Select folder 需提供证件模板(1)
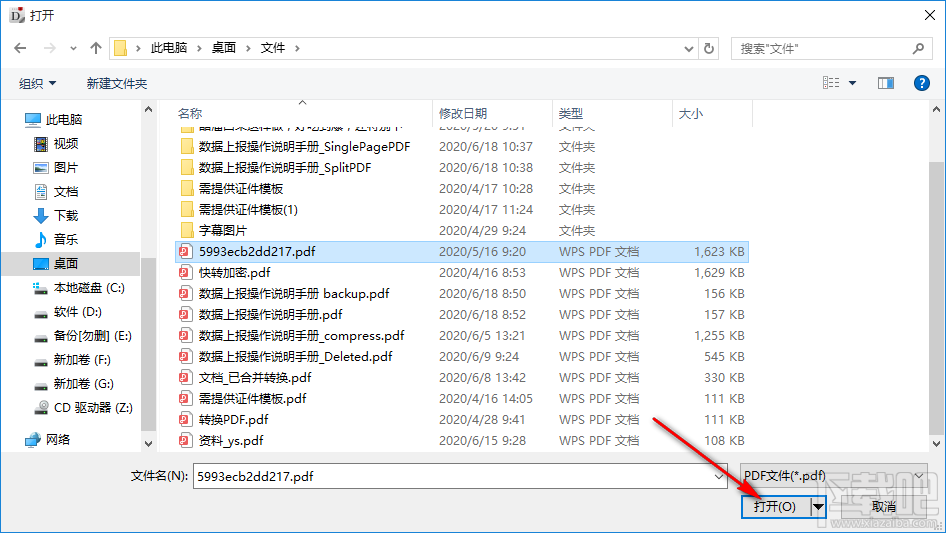The image size is (946, 533). click(248, 209)
